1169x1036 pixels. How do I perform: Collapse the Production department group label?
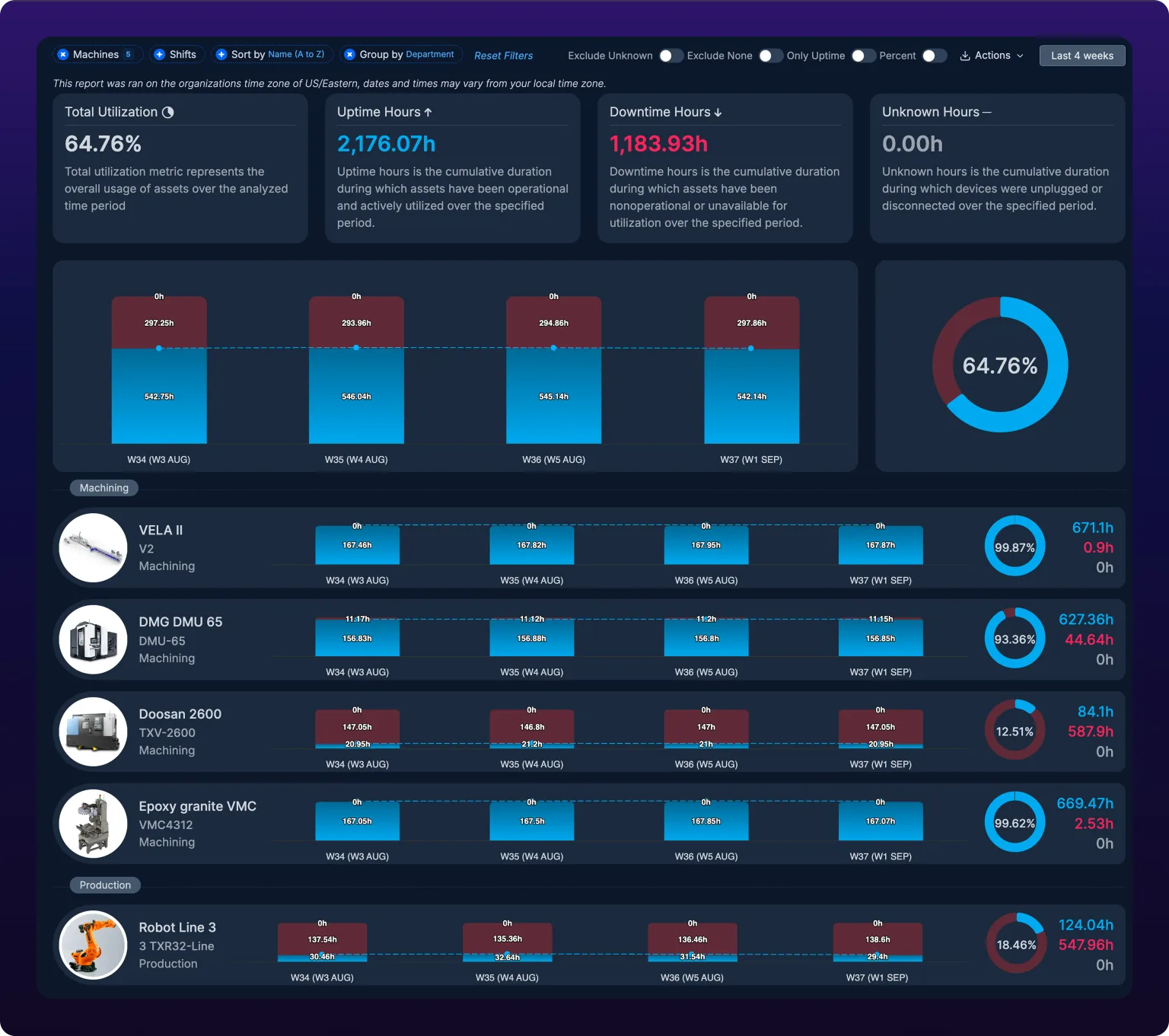pyautogui.click(x=105, y=885)
